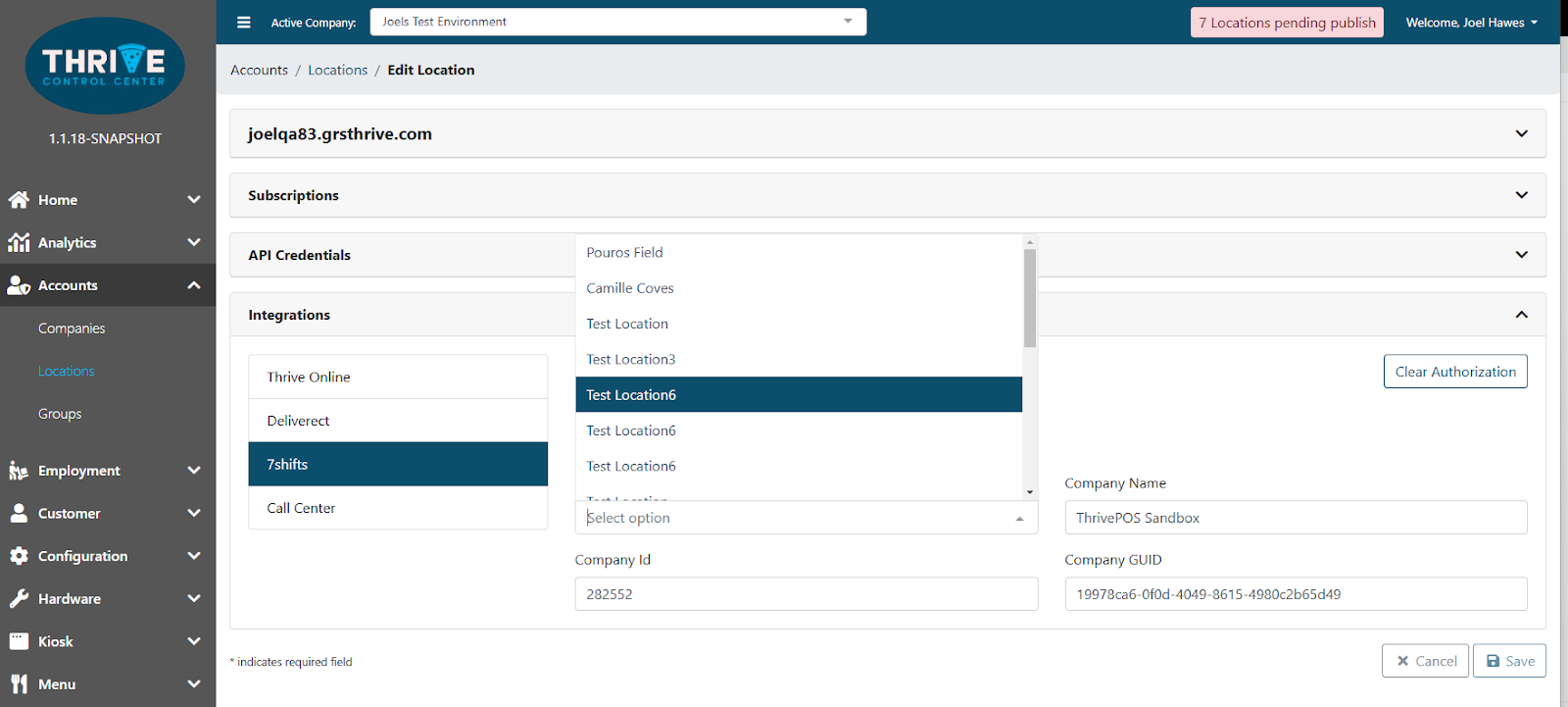1568x707 pixels.
Task: Click the Clear Authorization button
Action: point(1455,372)
